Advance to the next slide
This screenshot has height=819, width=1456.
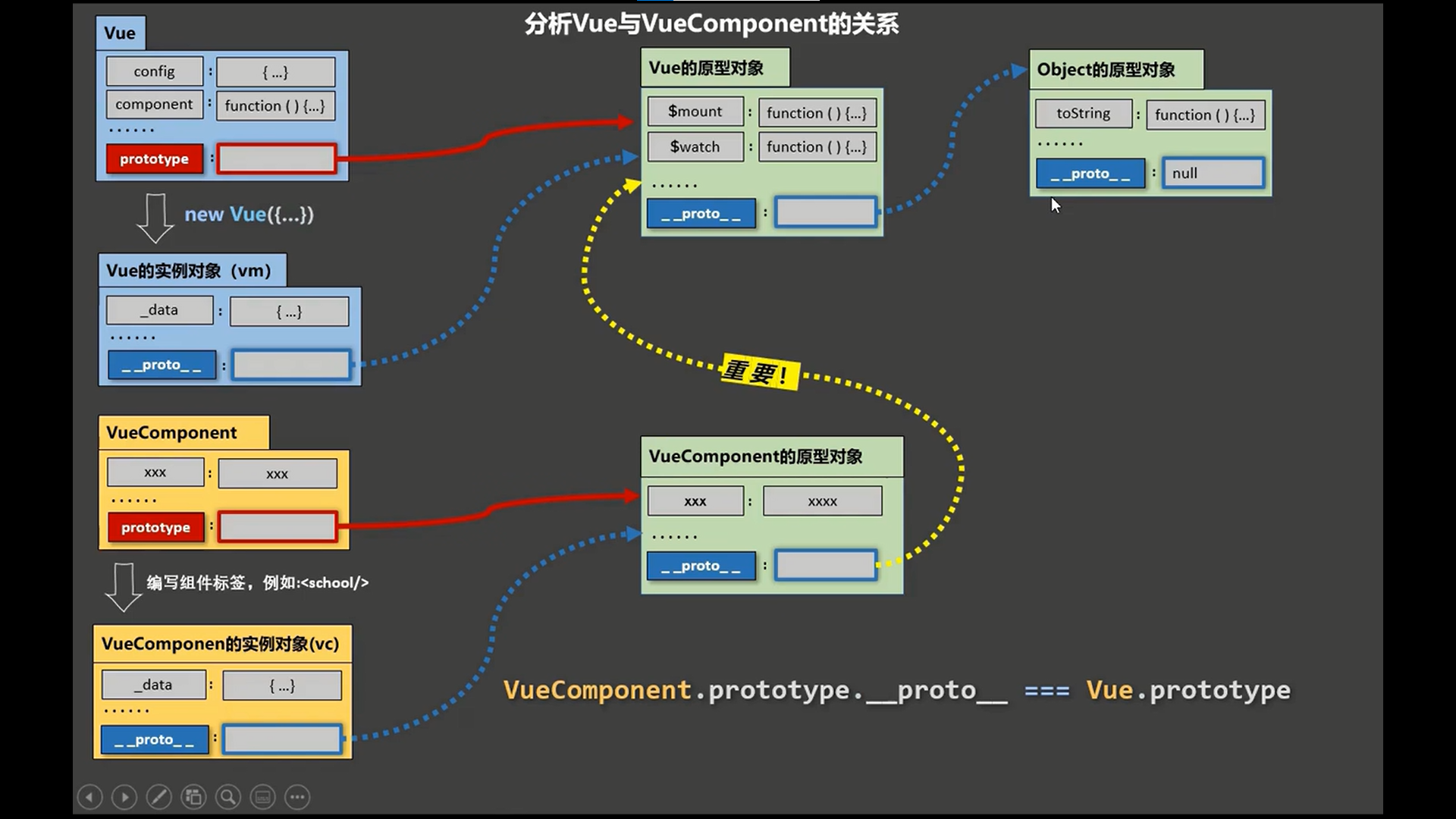pos(124,797)
